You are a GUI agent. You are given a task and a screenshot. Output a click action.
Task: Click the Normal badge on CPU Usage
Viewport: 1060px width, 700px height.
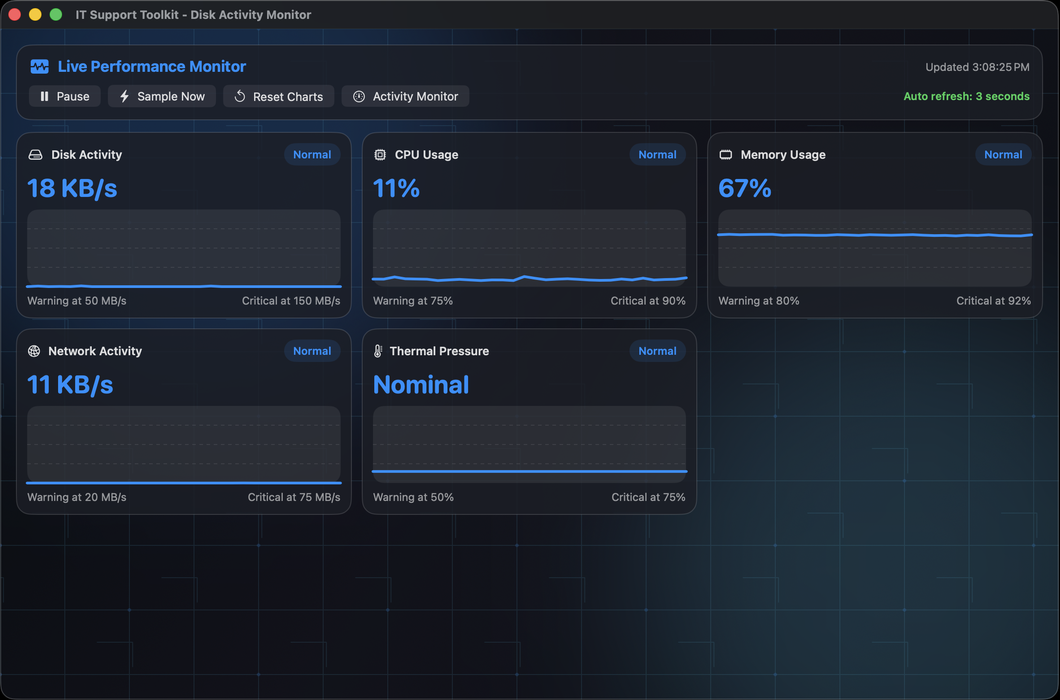click(657, 155)
